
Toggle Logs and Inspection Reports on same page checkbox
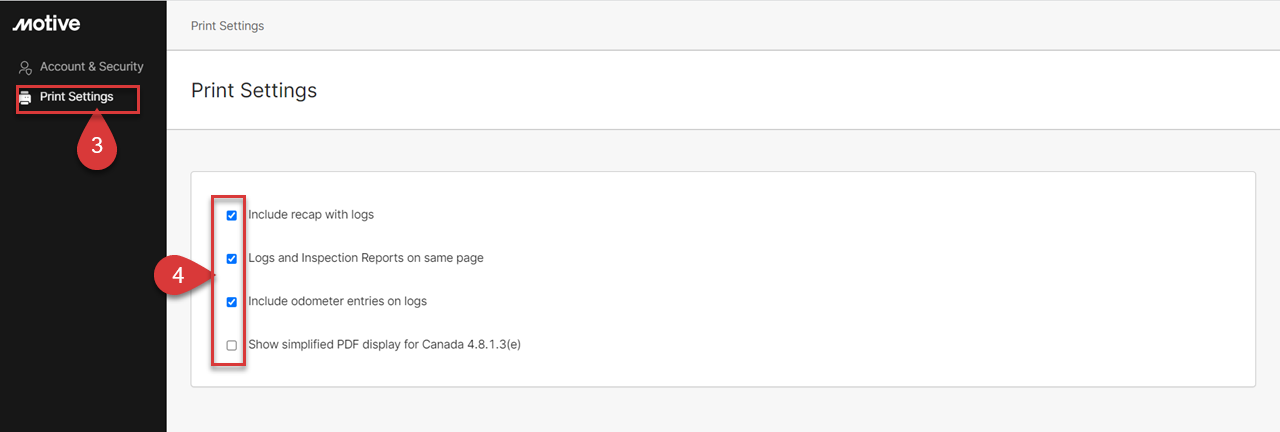click(232, 258)
